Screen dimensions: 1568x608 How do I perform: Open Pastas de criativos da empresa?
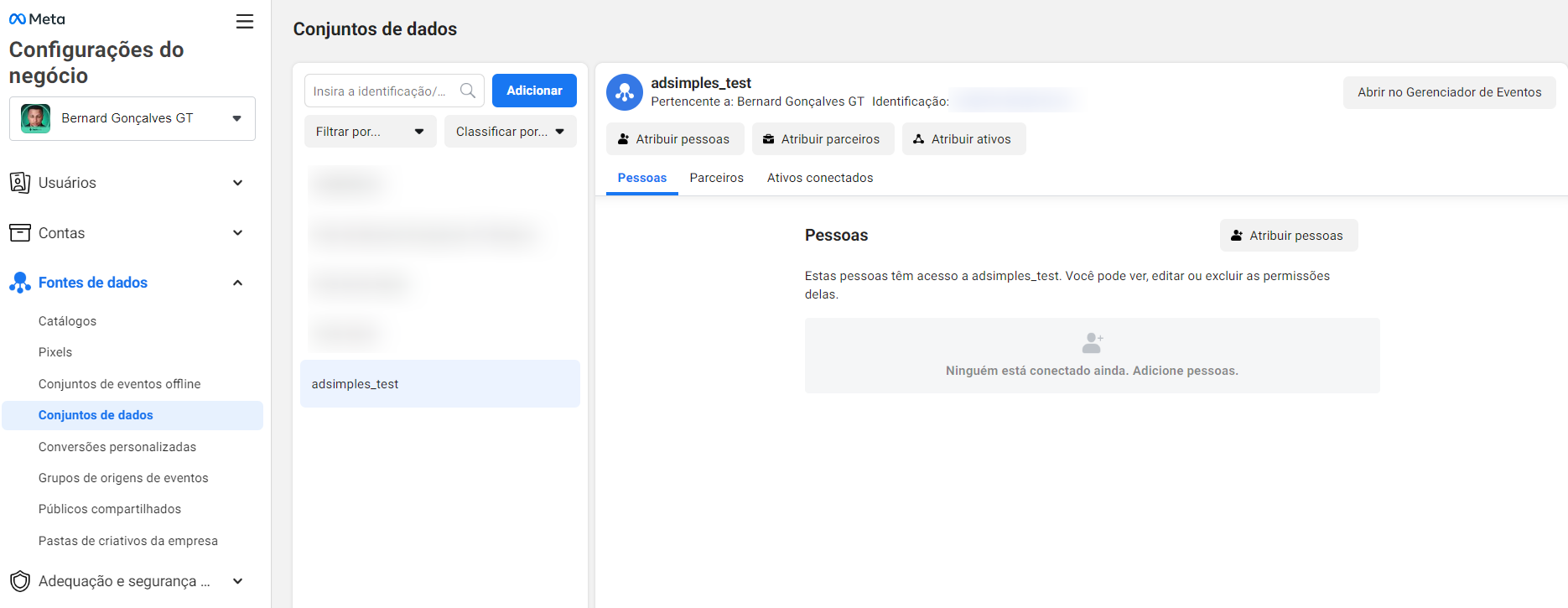click(x=128, y=541)
